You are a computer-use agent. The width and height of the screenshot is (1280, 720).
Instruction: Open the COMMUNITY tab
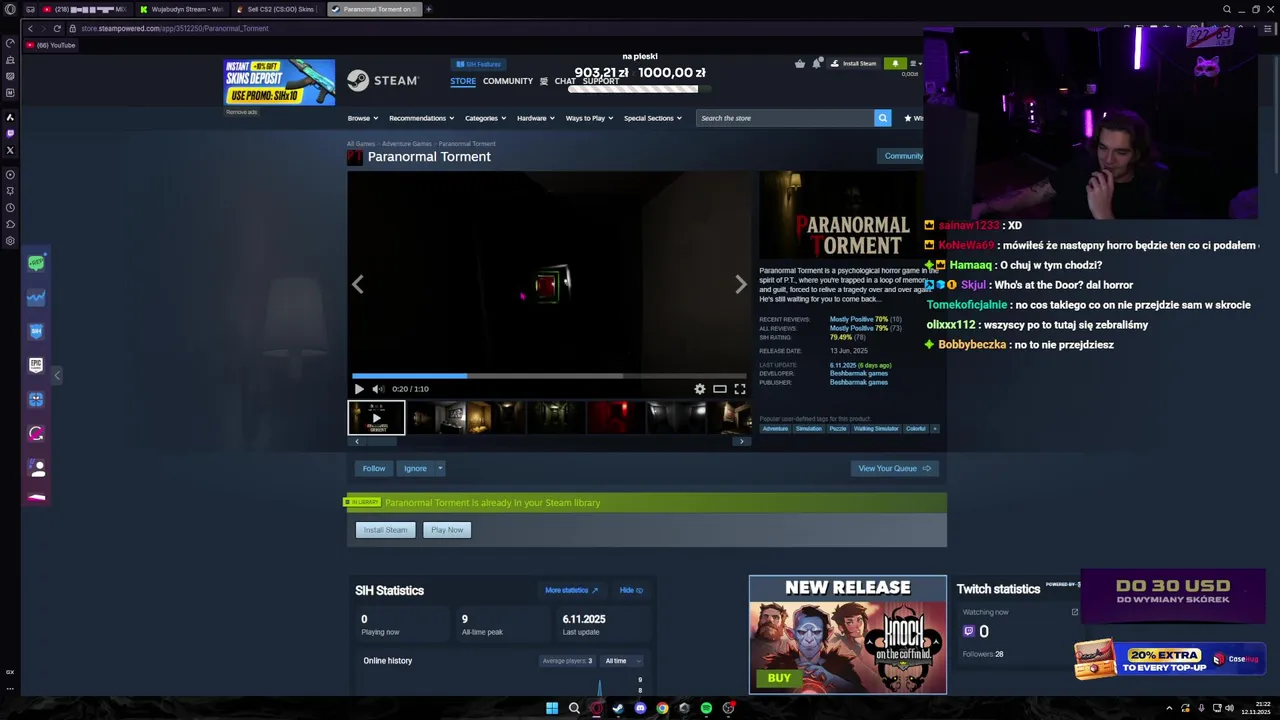(508, 81)
